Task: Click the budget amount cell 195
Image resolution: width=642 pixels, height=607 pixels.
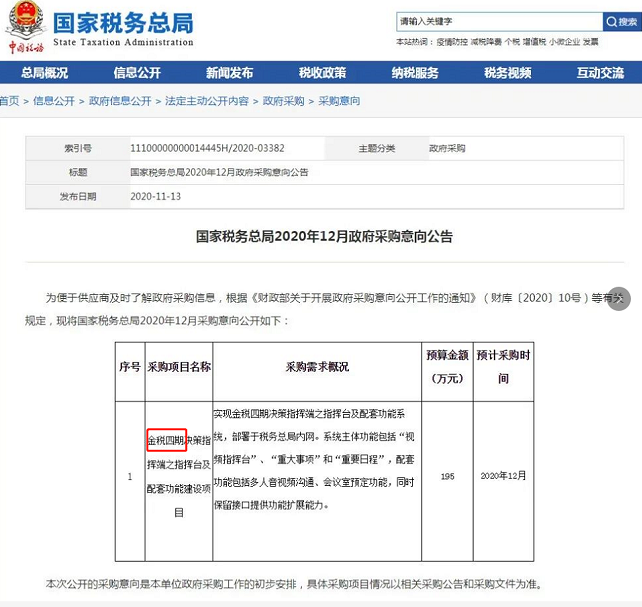Action: pos(448,476)
